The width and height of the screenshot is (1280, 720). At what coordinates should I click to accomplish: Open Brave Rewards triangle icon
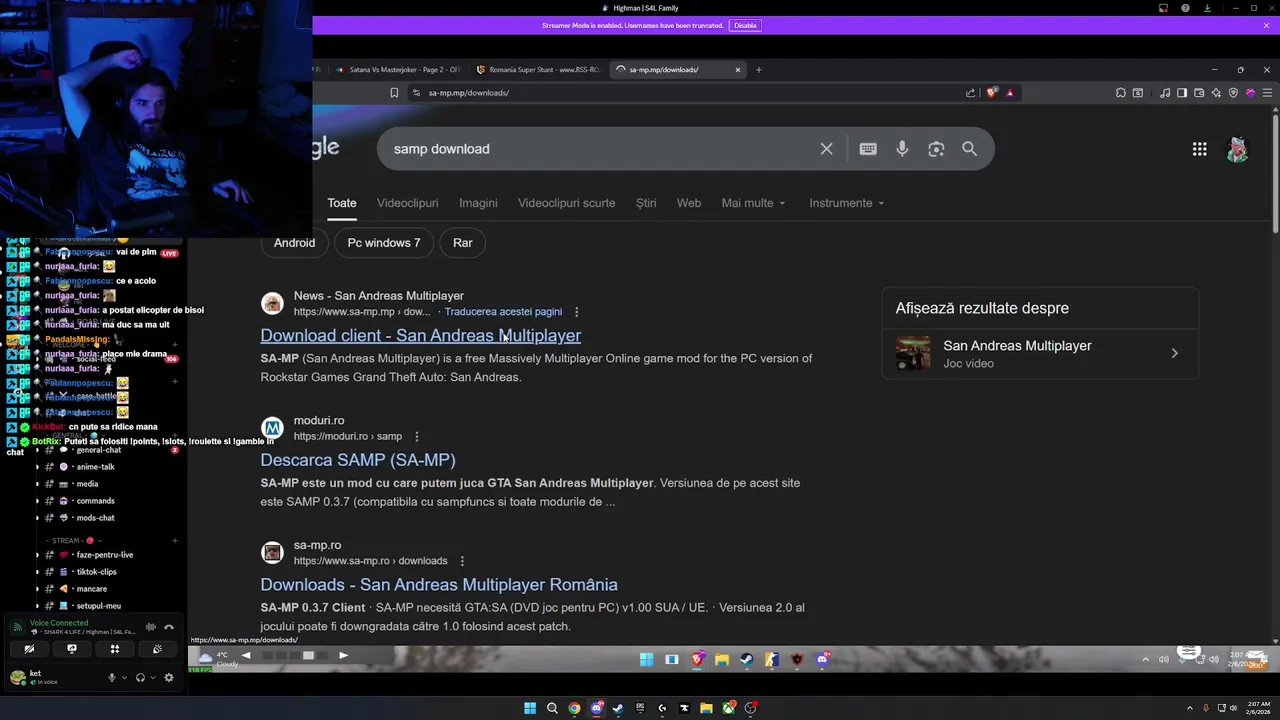tap(1010, 93)
